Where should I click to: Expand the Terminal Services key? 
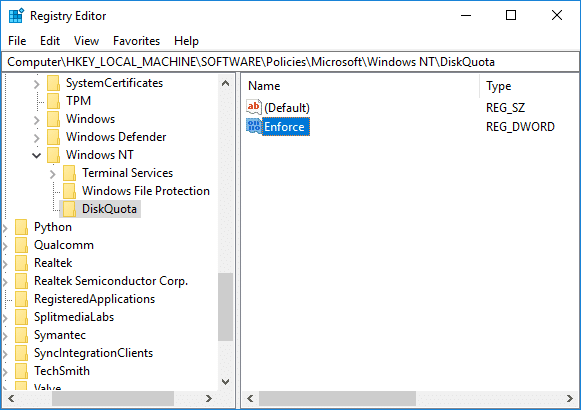(53, 173)
